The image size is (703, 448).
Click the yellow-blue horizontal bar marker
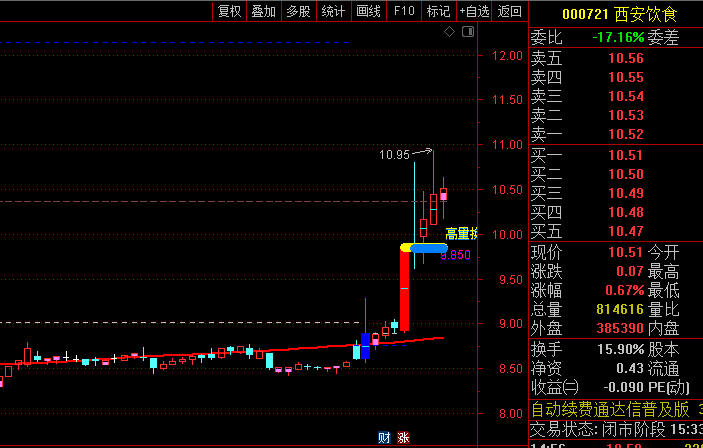click(x=424, y=248)
